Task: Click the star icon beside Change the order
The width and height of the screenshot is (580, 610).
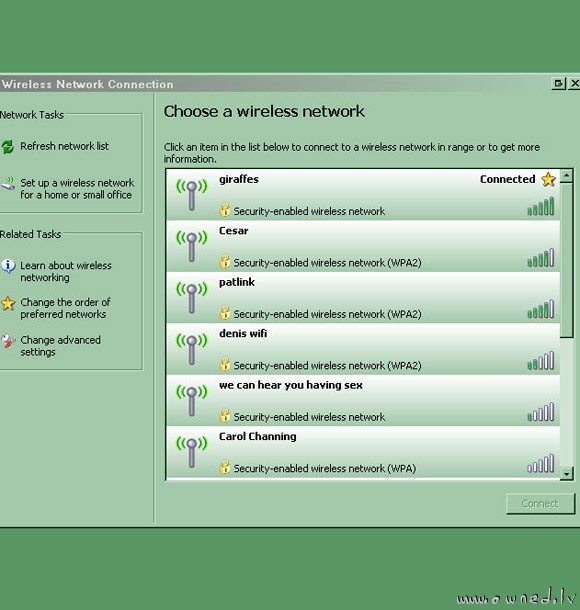Action: tap(8, 303)
